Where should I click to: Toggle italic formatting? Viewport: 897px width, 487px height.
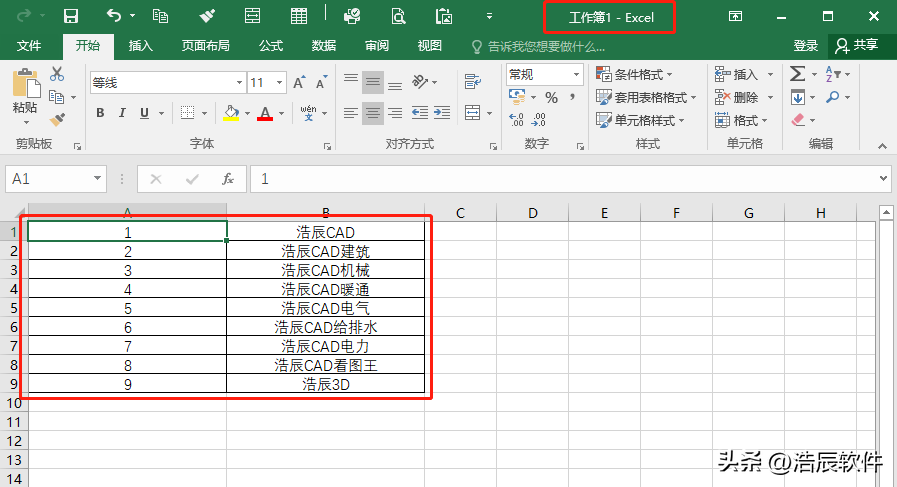(122, 113)
